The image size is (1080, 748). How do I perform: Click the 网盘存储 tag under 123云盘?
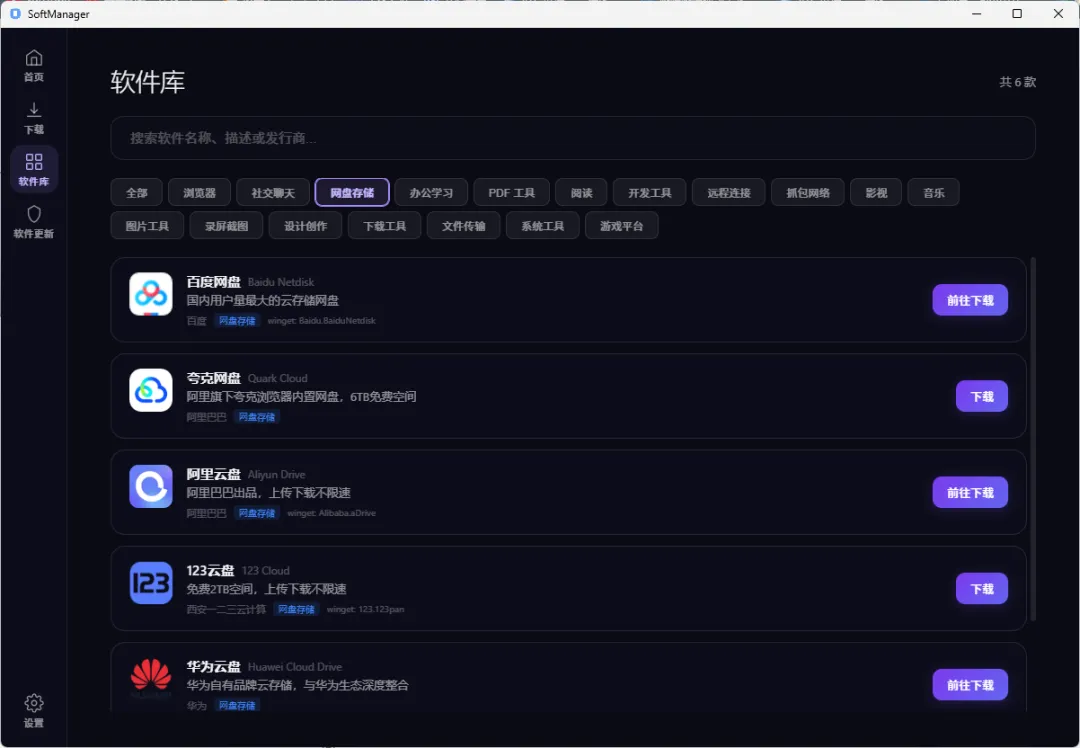pos(296,610)
